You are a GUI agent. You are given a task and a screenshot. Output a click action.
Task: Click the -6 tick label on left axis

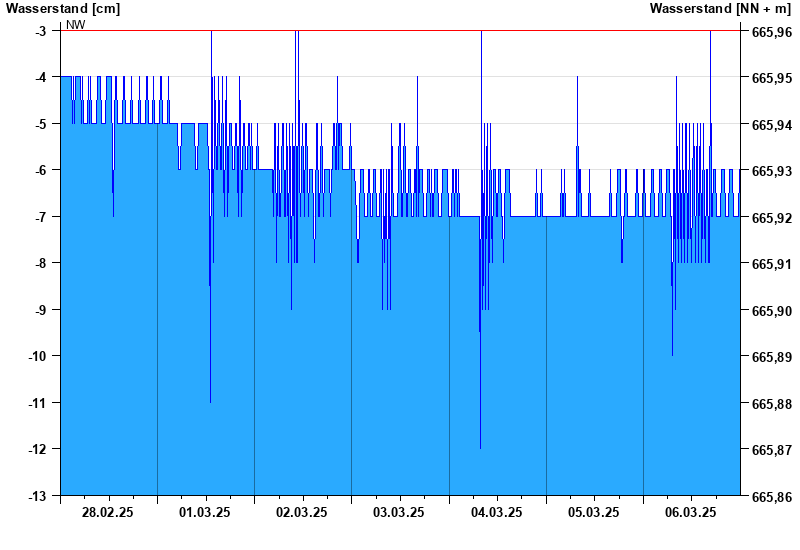40,170
